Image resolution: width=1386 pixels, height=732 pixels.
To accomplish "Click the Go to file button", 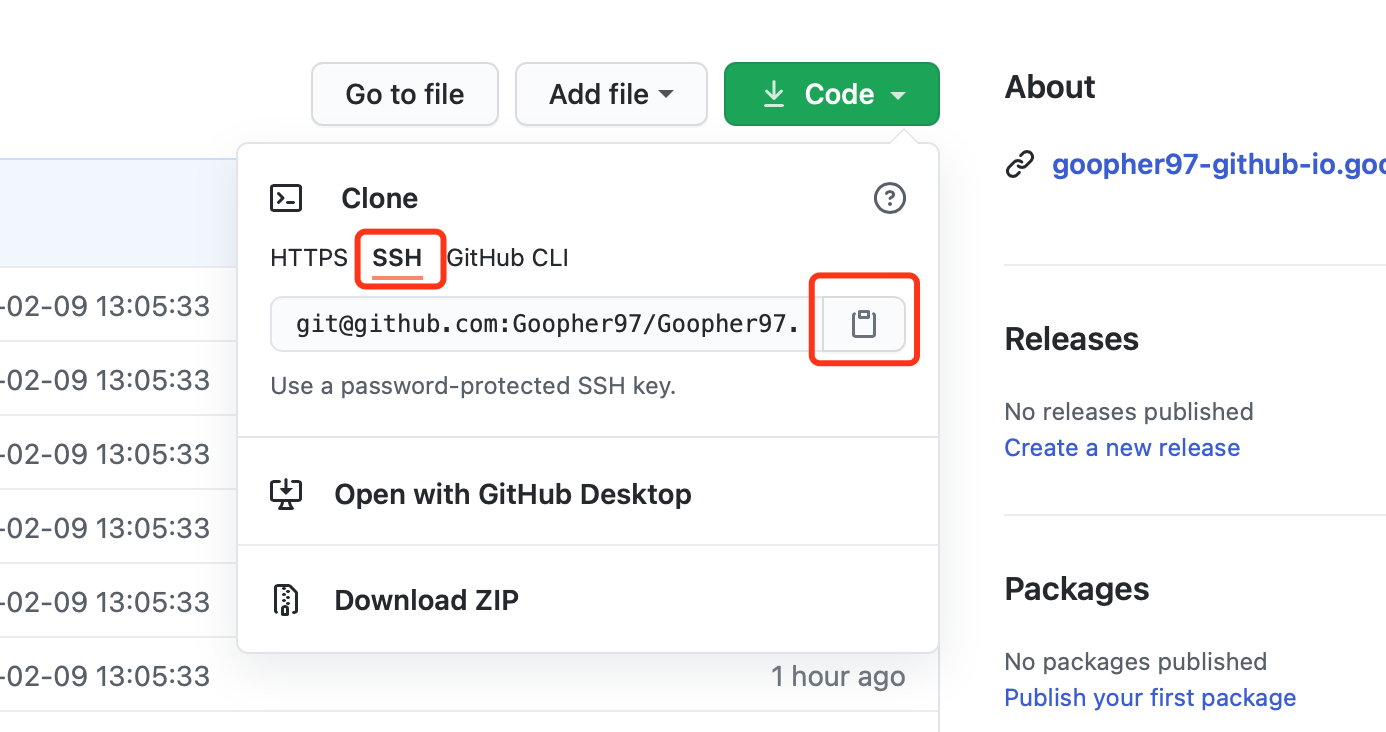I will 405,94.
